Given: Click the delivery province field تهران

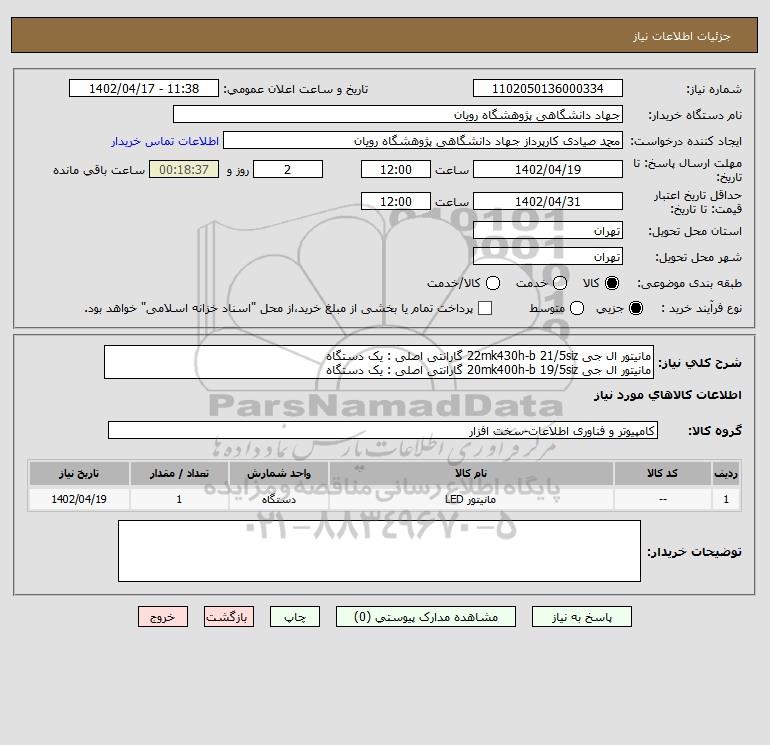Looking at the screenshot, I should (548, 230).
